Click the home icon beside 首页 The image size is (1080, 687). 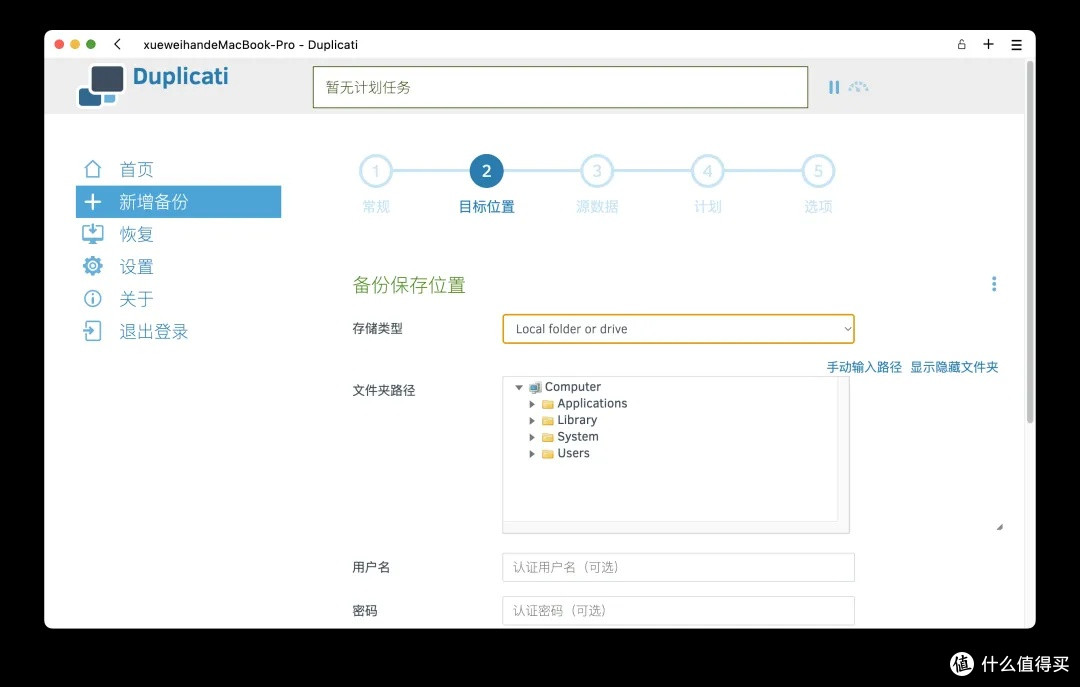point(92,169)
